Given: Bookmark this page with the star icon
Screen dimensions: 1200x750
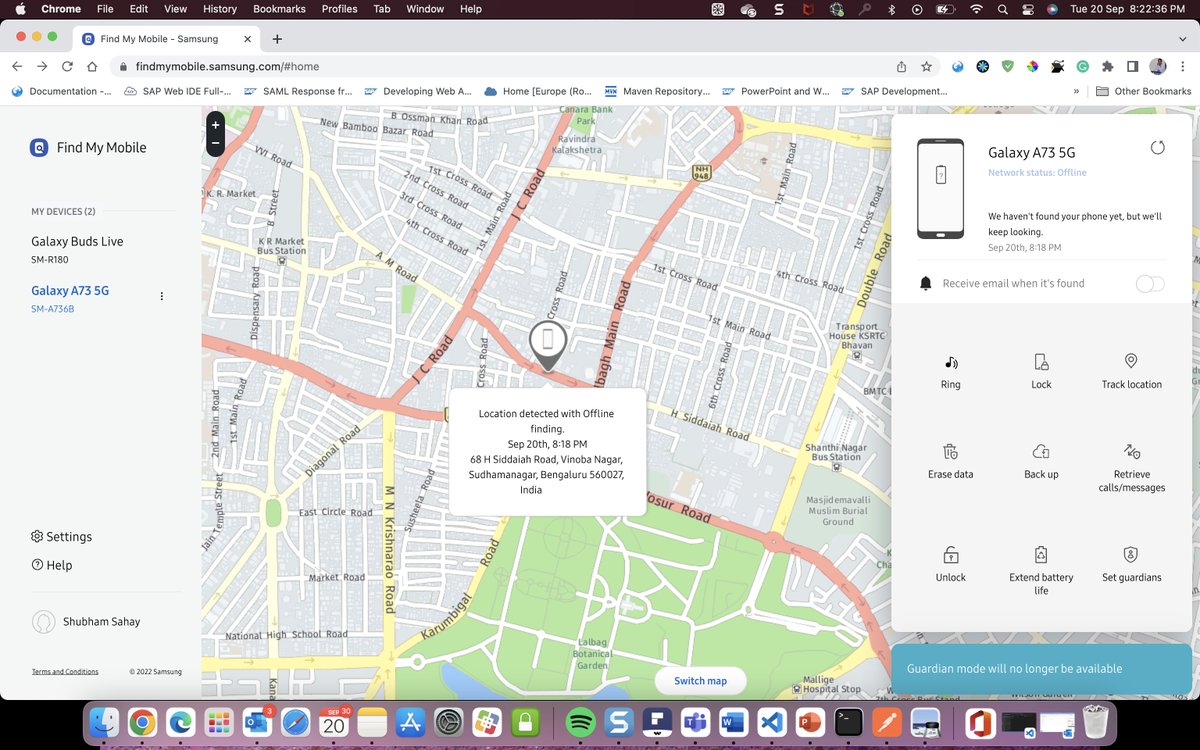Looking at the screenshot, I should click(x=927, y=66).
